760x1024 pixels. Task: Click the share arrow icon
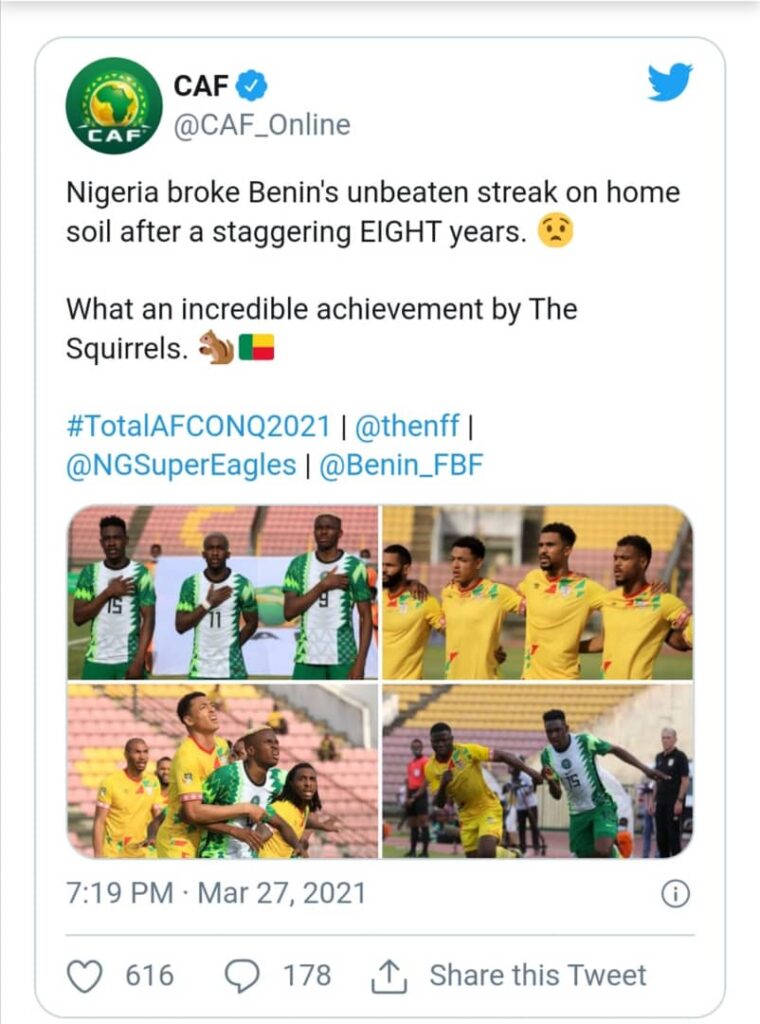[388, 975]
